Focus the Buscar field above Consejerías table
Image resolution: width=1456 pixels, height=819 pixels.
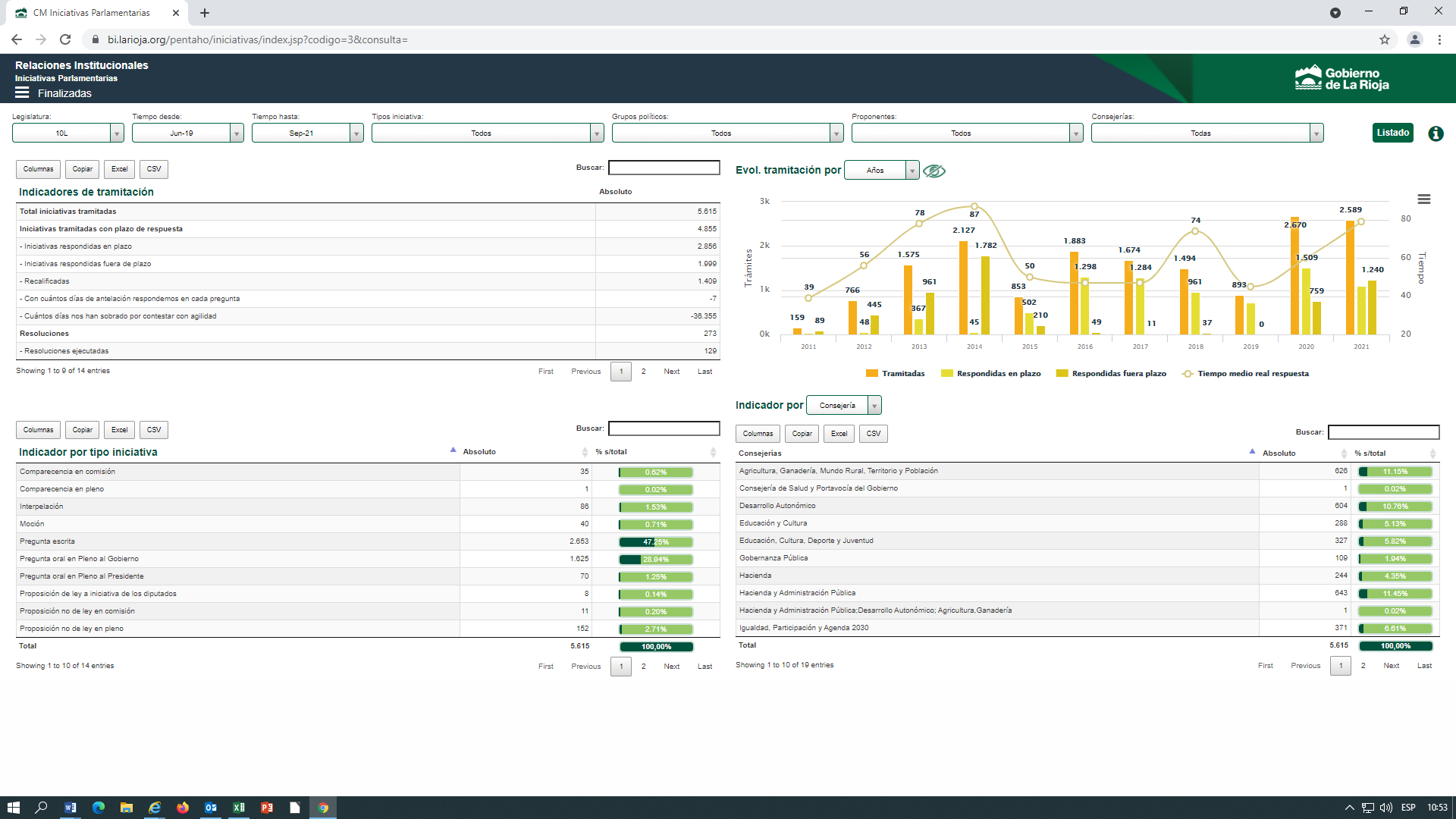(x=1384, y=432)
